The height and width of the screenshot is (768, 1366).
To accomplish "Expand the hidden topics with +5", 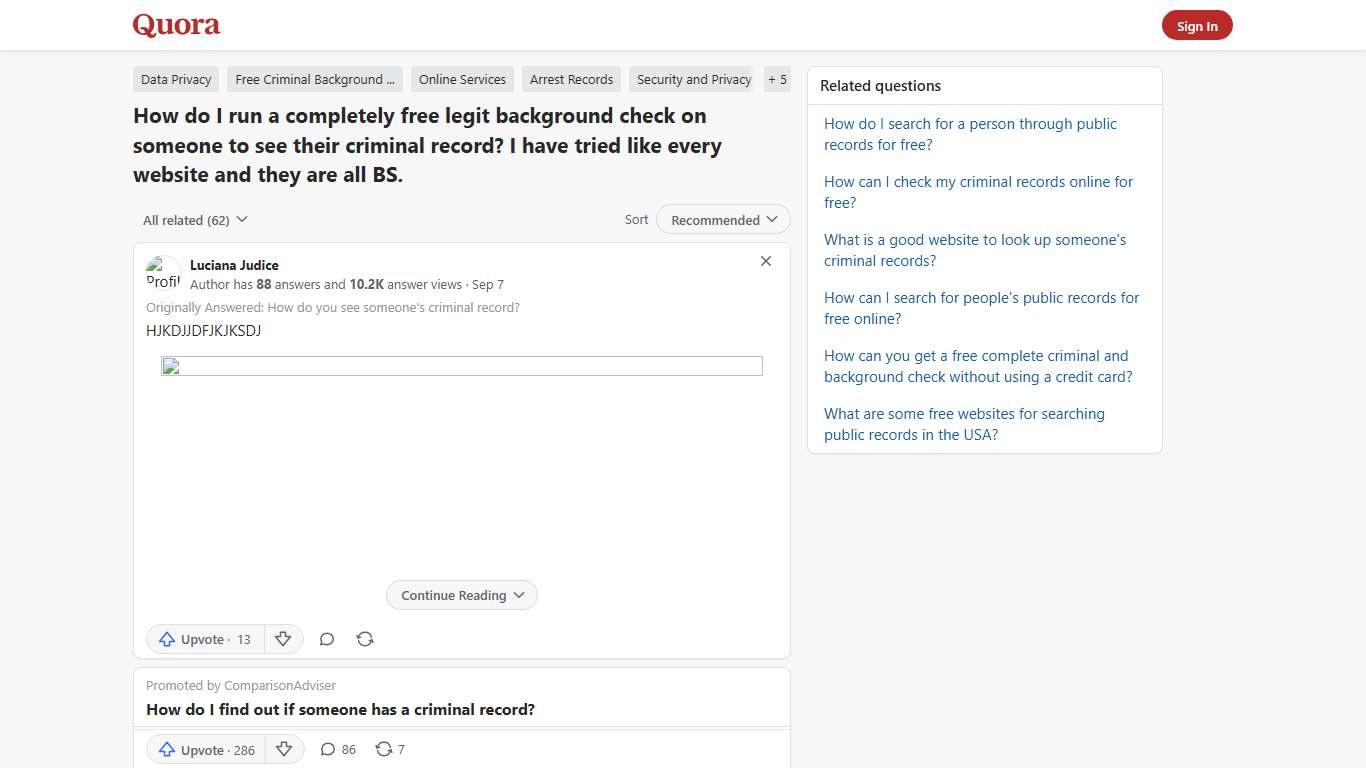I will click(x=777, y=79).
